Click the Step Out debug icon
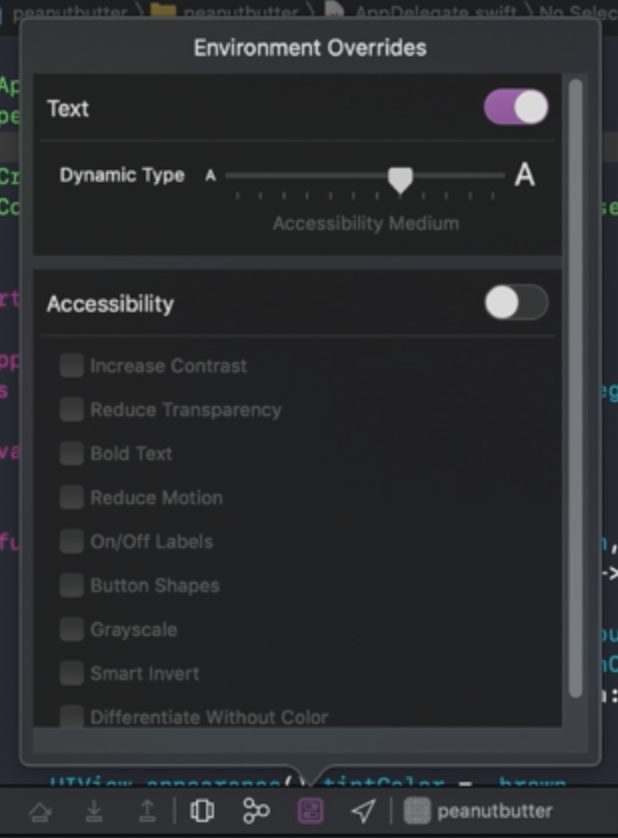Screen dimensions: 618x838 (147, 811)
